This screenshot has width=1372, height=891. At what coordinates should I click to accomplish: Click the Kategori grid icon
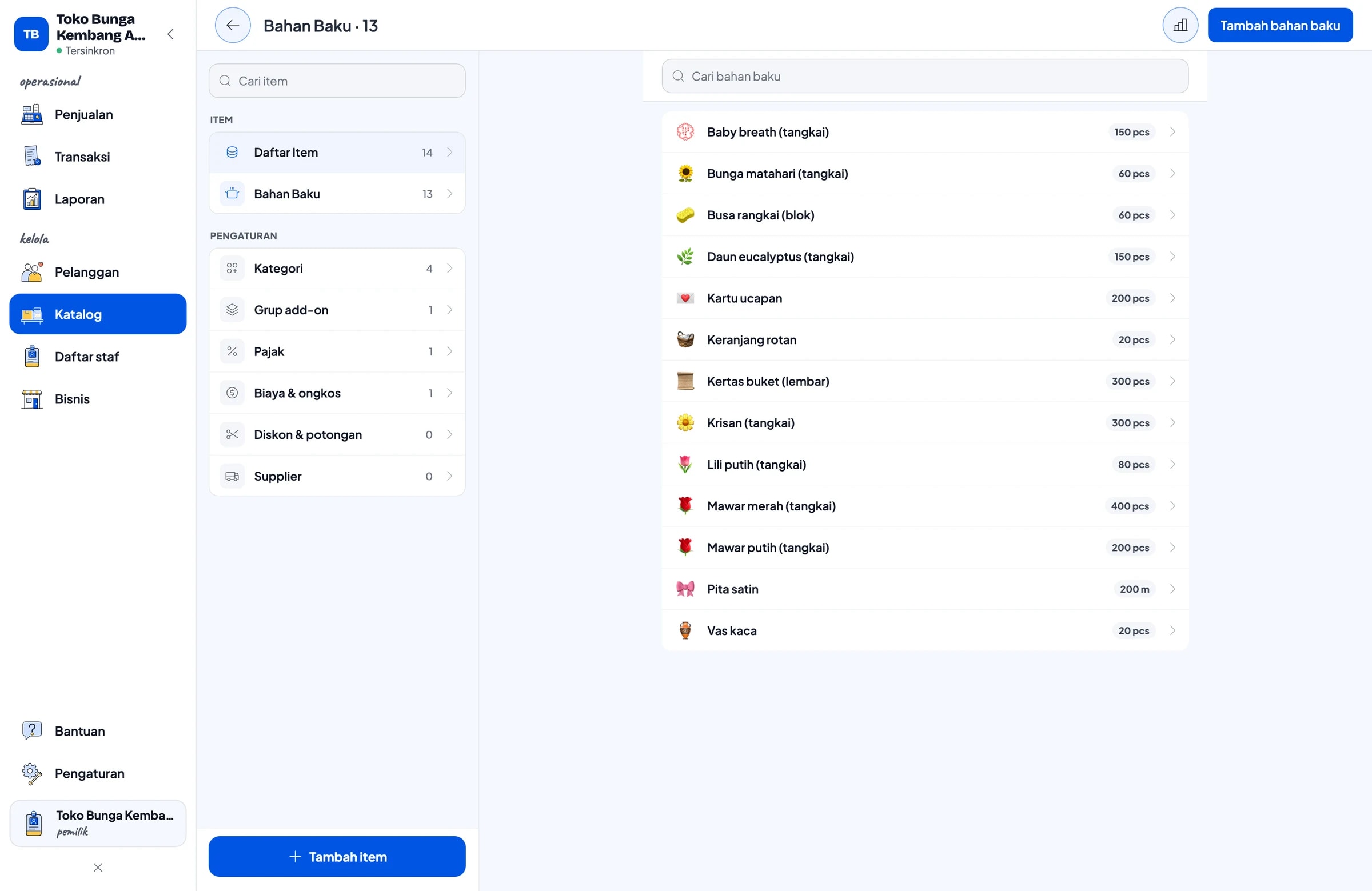[232, 269]
